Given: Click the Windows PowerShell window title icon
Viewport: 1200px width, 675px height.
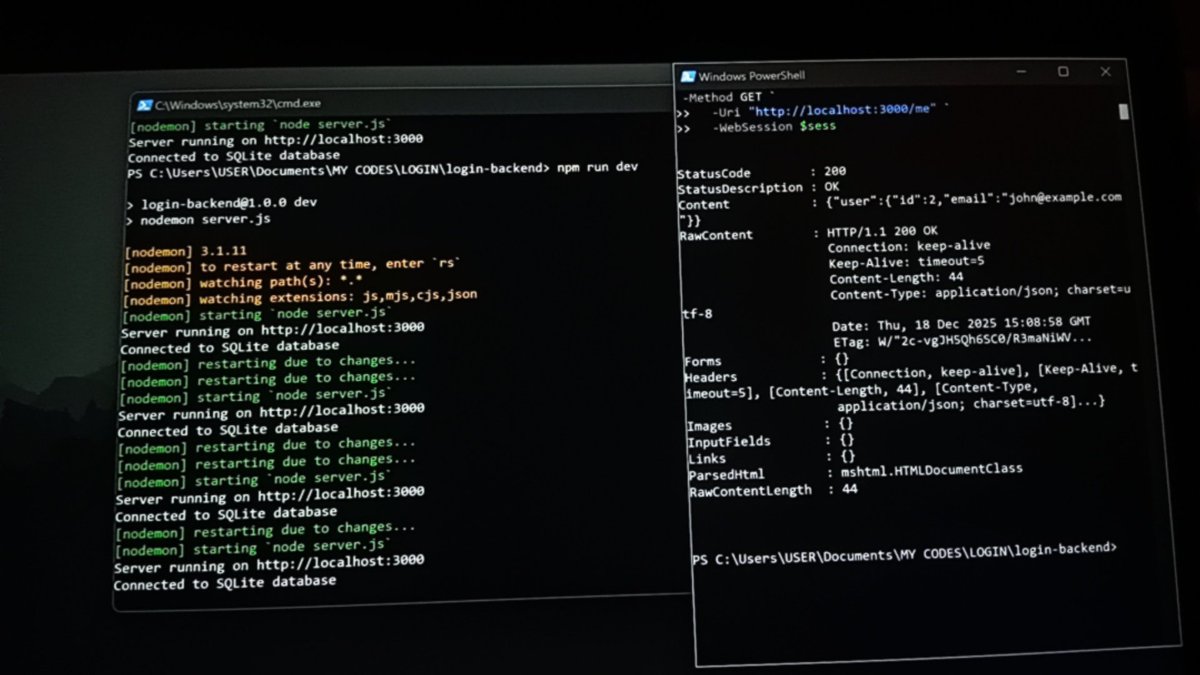Looking at the screenshot, I should (688, 76).
